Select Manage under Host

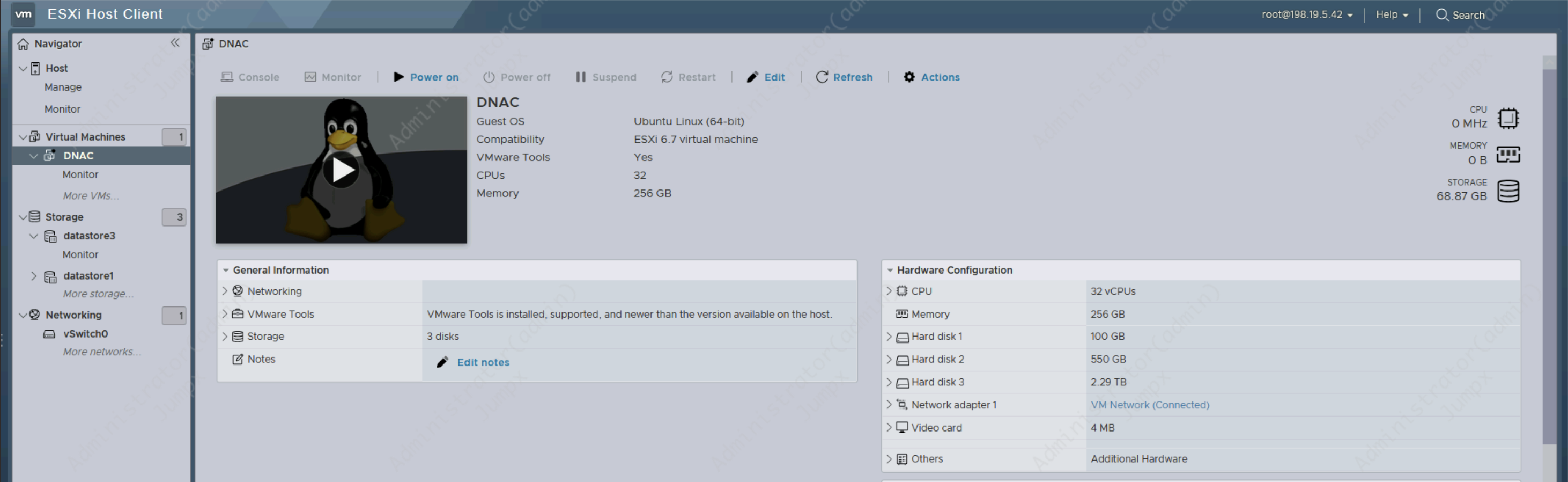tap(63, 87)
